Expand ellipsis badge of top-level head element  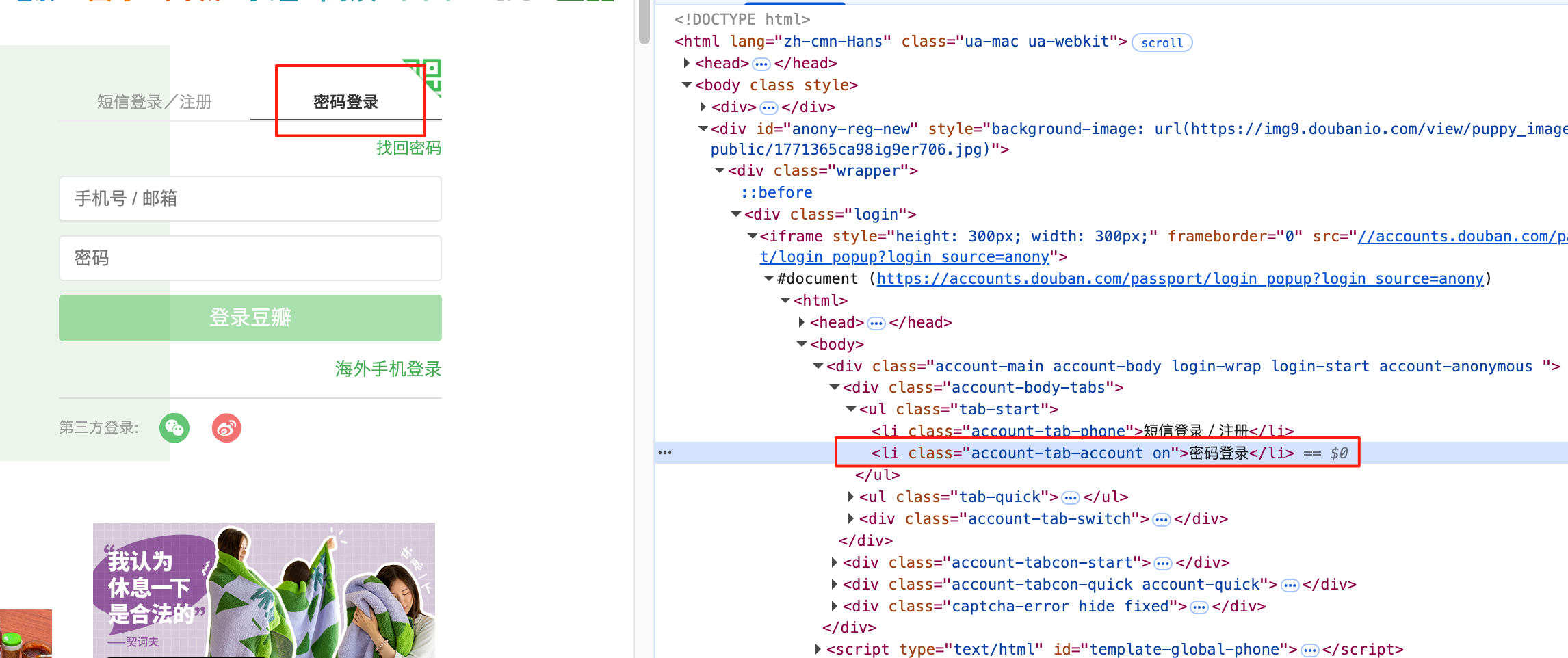(761, 64)
